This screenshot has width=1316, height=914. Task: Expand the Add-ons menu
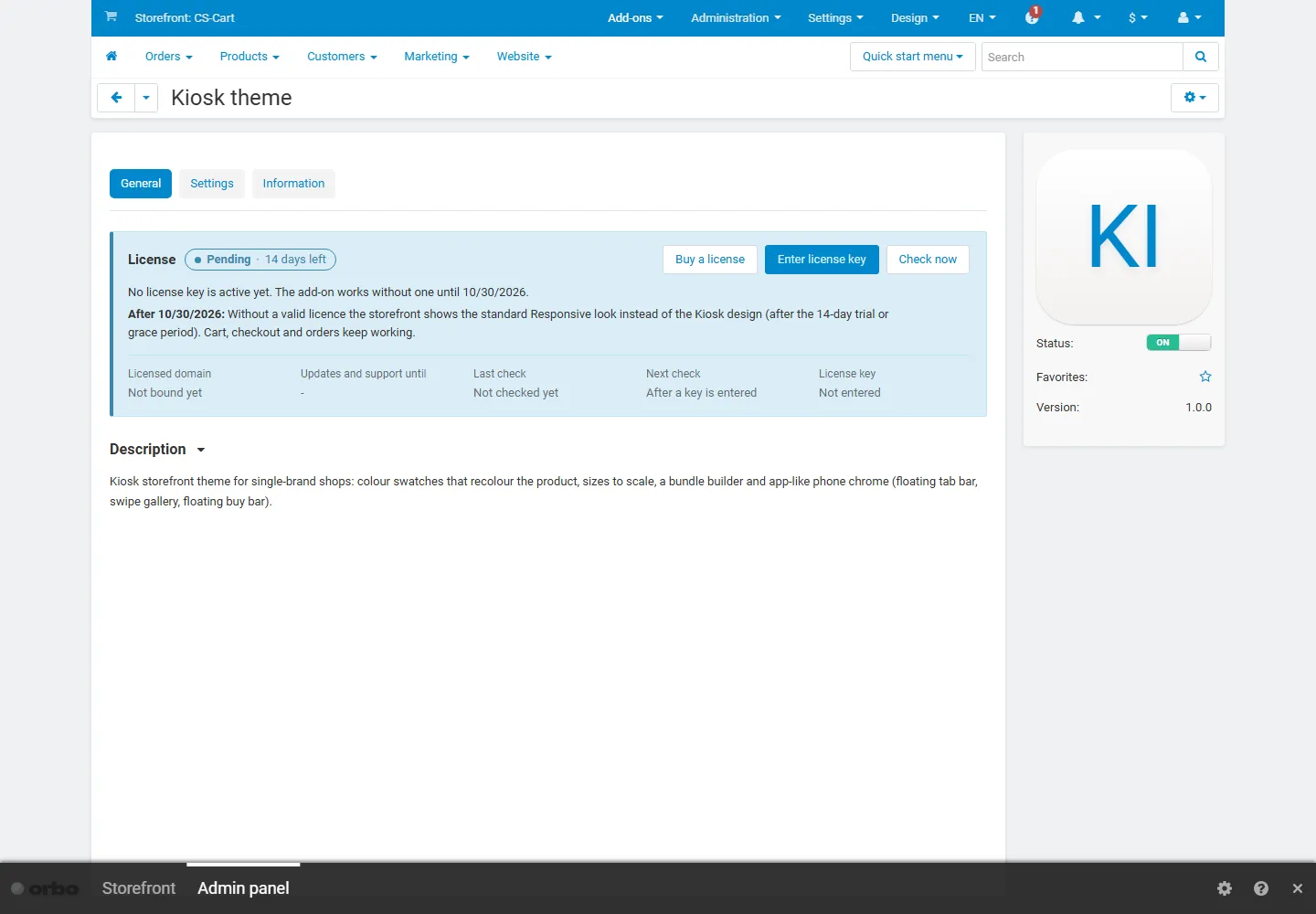[636, 17]
